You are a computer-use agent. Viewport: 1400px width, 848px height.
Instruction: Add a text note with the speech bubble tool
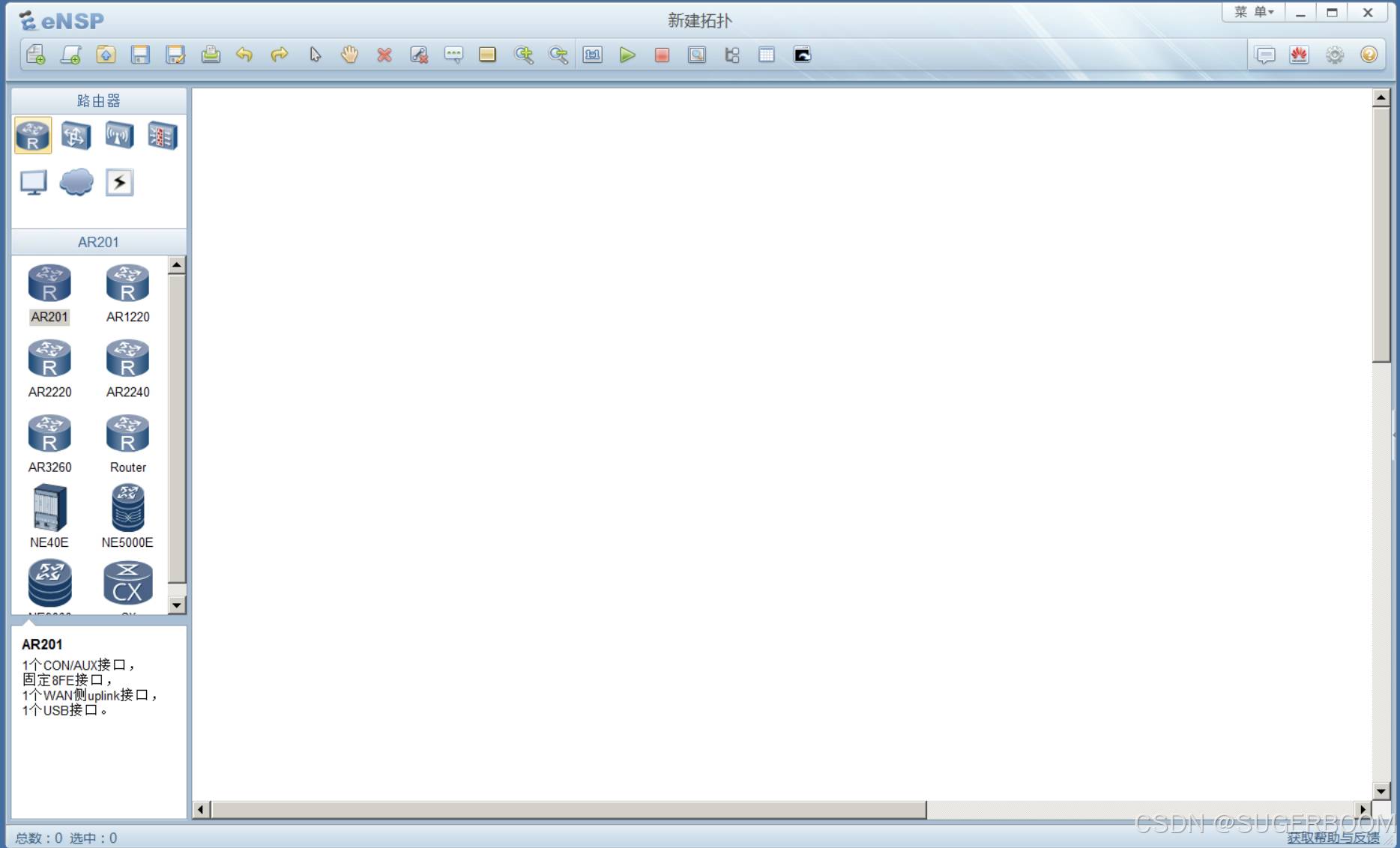tap(453, 55)
